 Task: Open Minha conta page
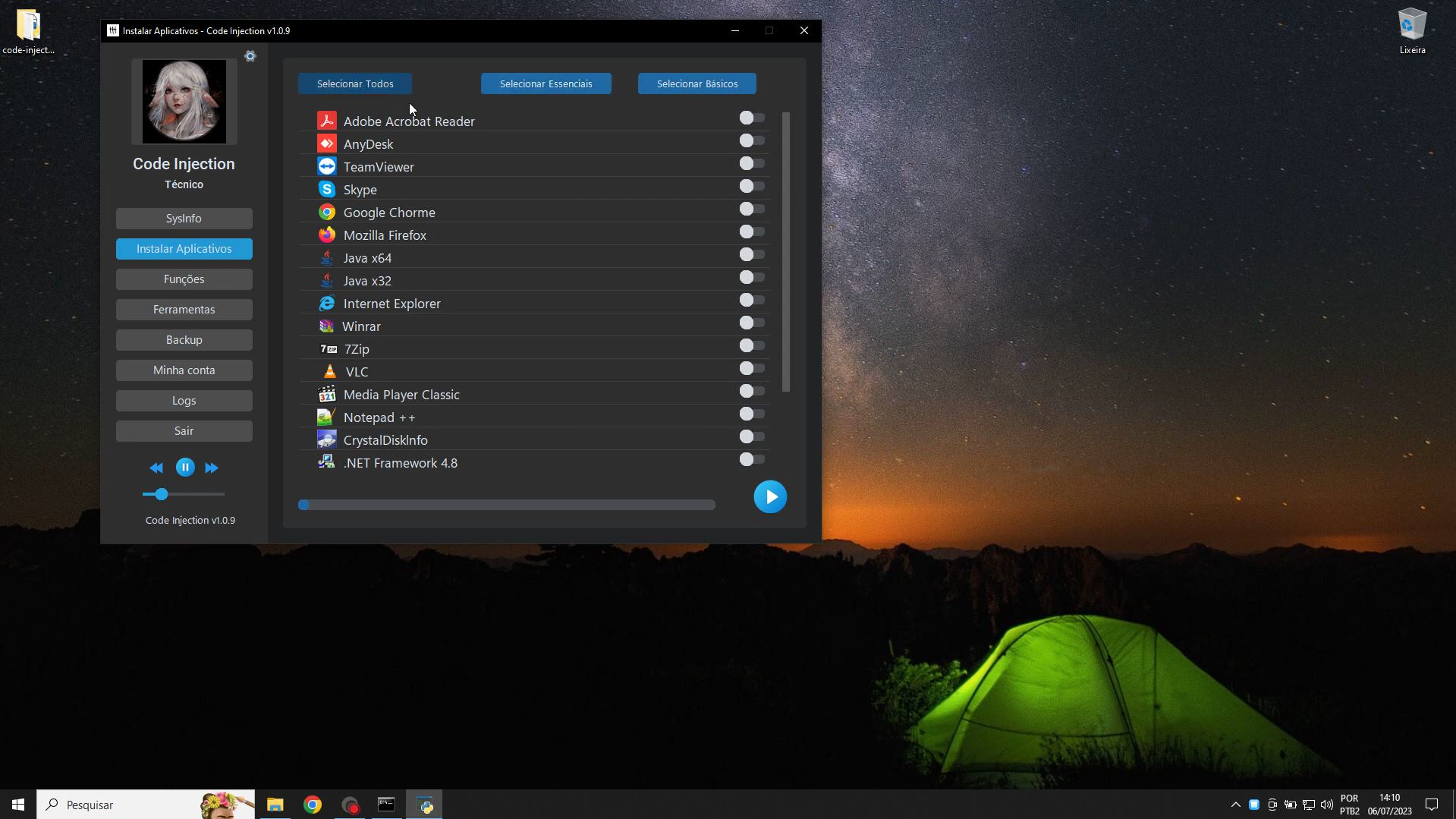(184, 370)
